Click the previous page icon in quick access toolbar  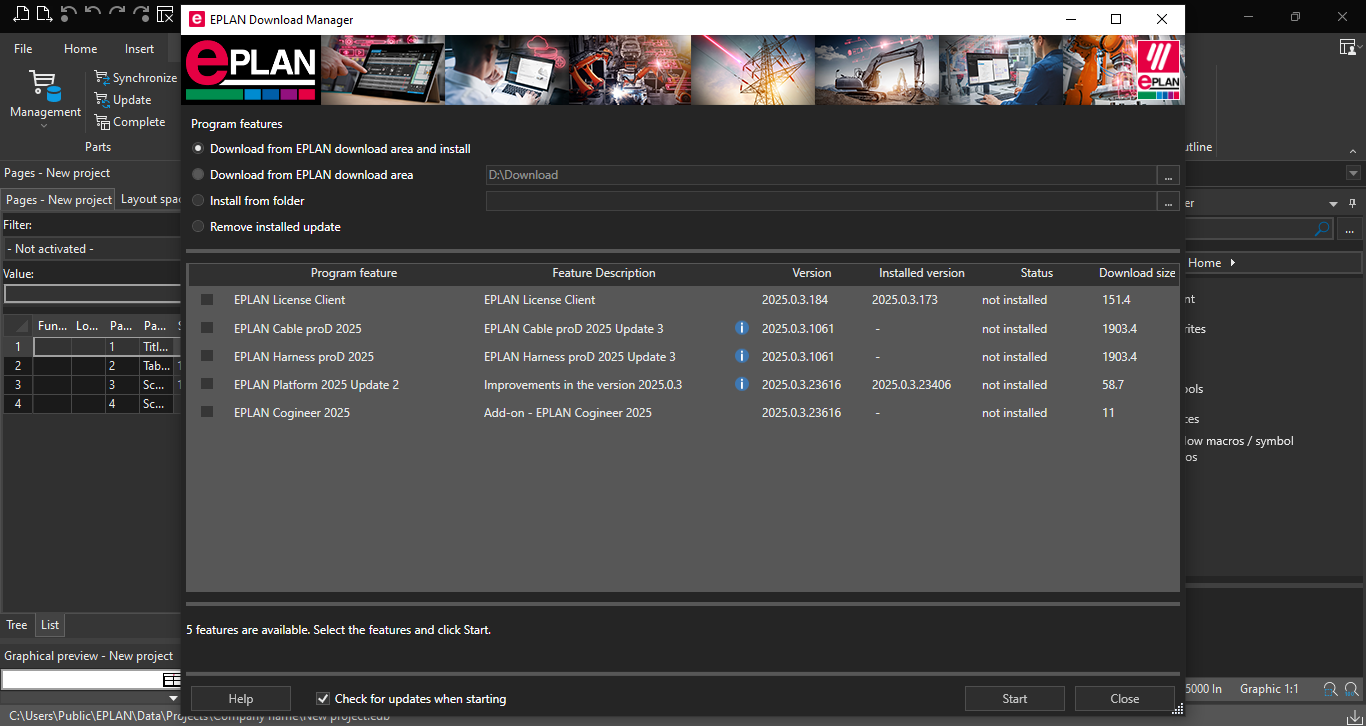(x=21, y=14)
